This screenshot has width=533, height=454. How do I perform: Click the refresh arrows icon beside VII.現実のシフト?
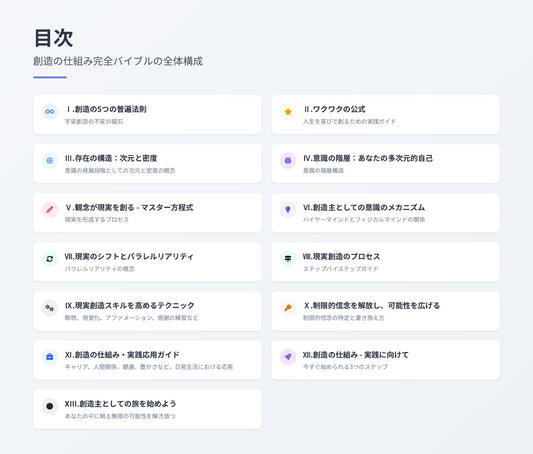pos(50,259)
